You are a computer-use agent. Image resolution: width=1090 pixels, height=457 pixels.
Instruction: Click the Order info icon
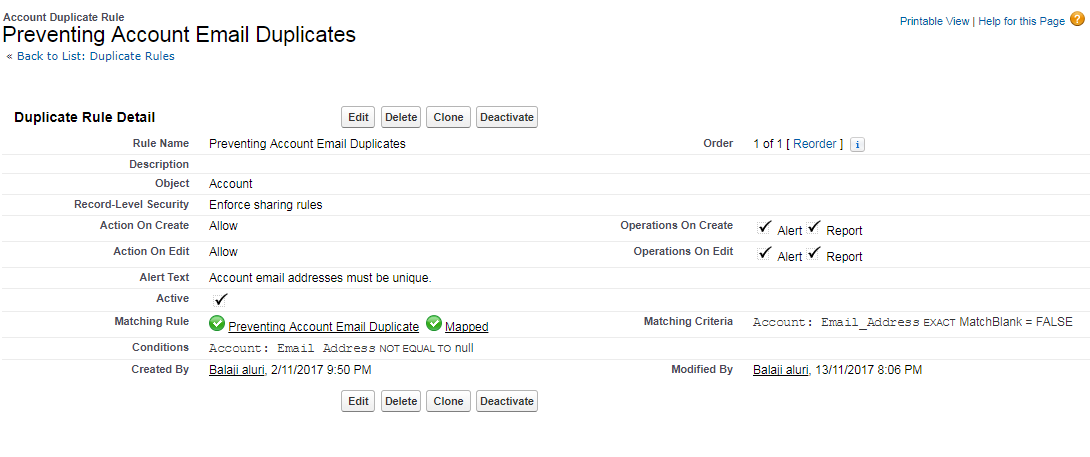857,144
